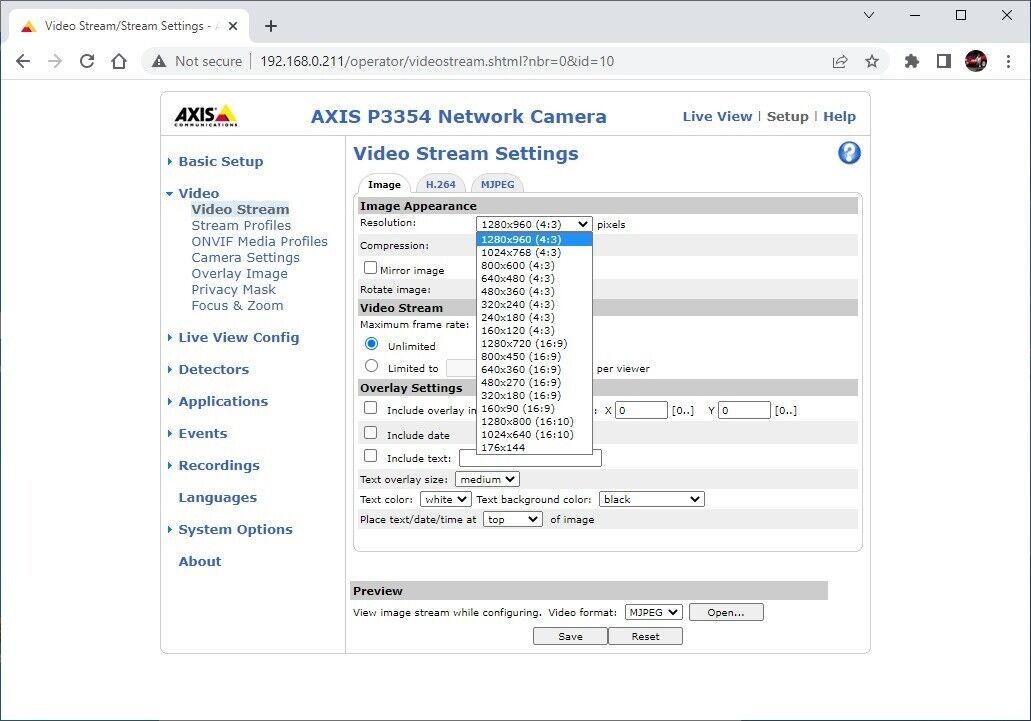This screenshot has height=721, width=1031.
Task: Check the Include date checkbox
Action: [x=370, y=433]
